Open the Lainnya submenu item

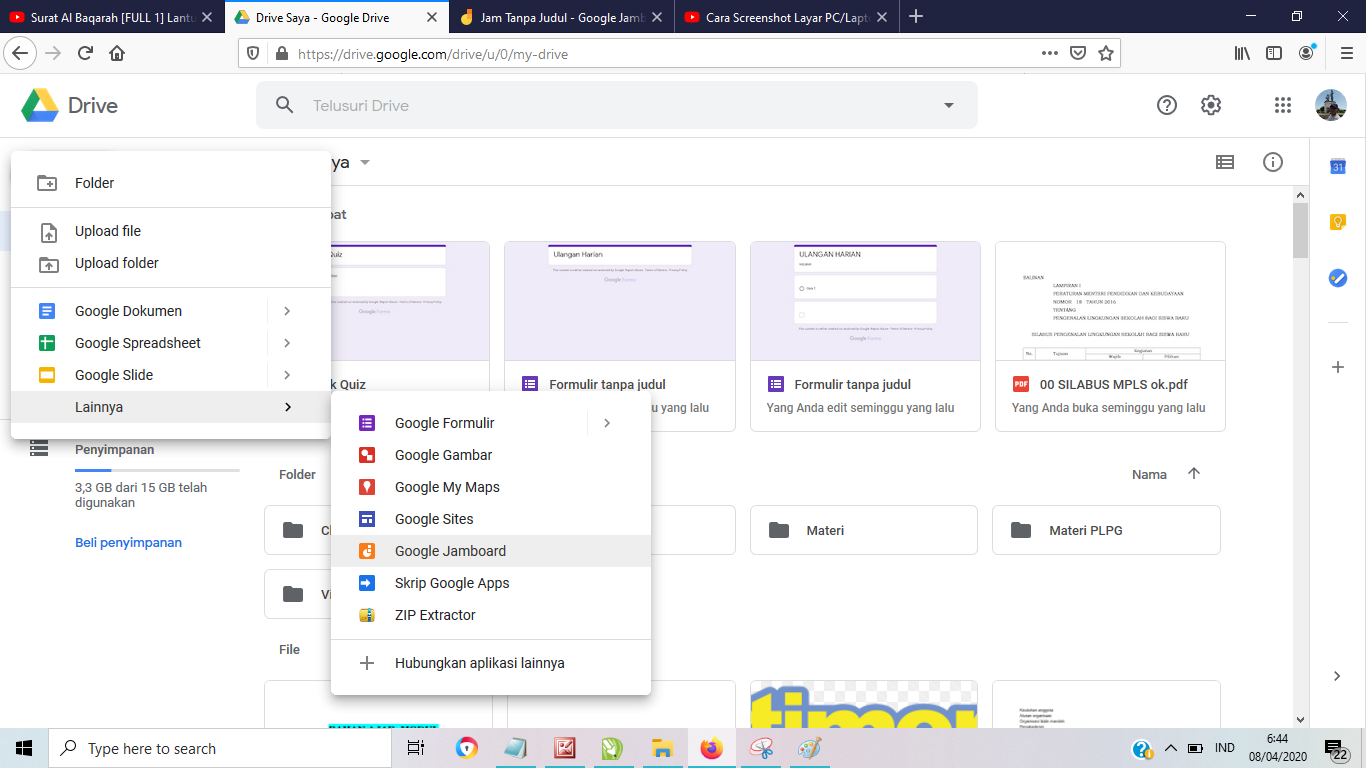point(170,407)
